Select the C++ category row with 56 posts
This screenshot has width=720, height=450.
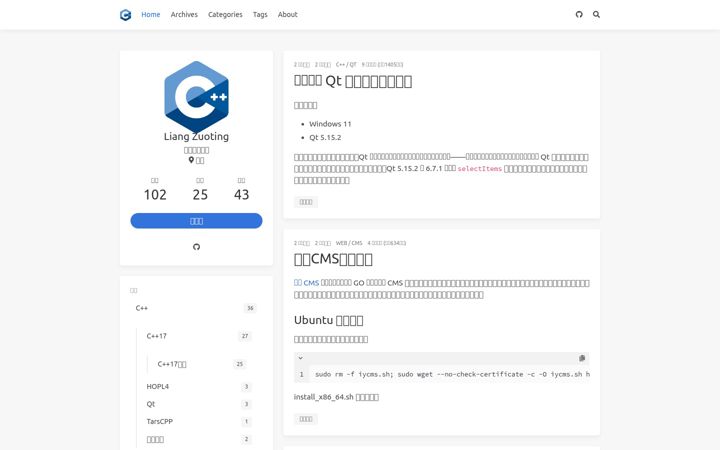196,308
